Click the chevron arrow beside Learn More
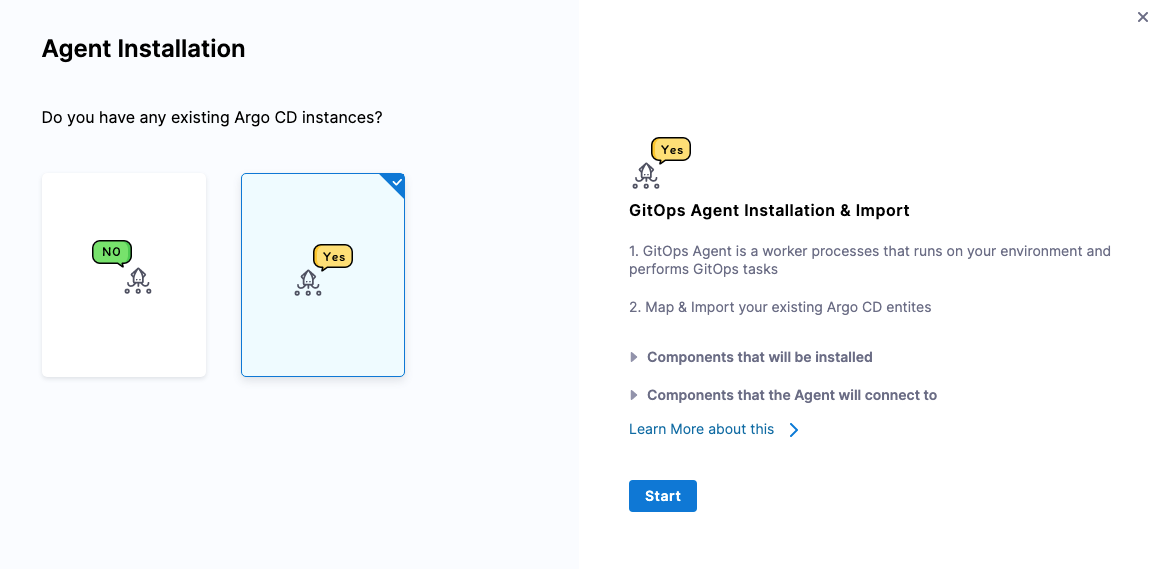 (794, 430)
